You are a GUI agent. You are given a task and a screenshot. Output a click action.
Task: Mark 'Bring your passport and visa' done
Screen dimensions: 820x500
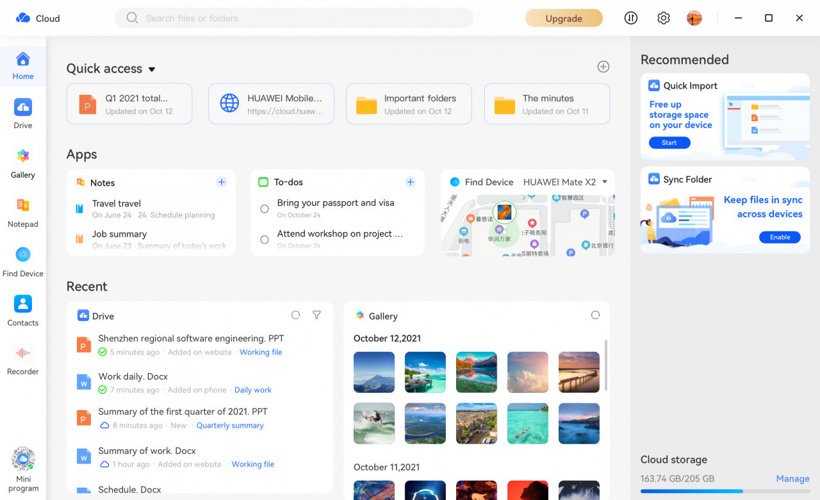click(x=264, y=209)
